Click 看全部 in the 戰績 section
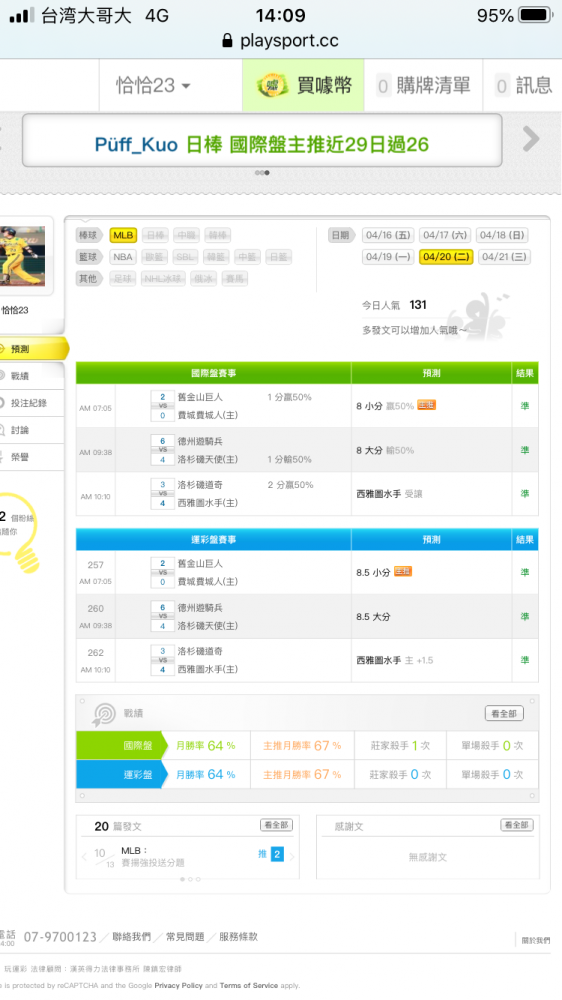 (x=504, y=714)
